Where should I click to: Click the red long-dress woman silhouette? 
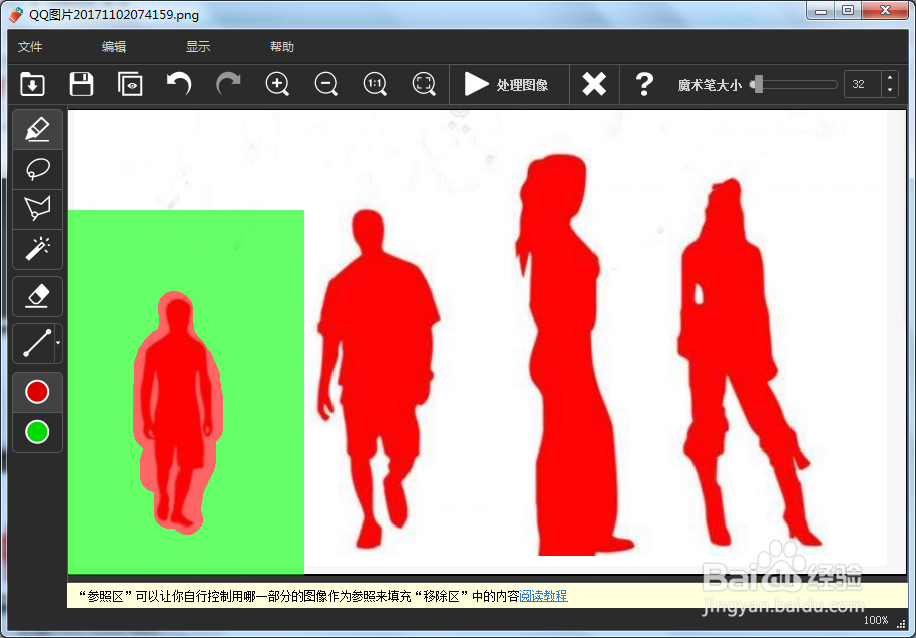(x=570, y=362)
